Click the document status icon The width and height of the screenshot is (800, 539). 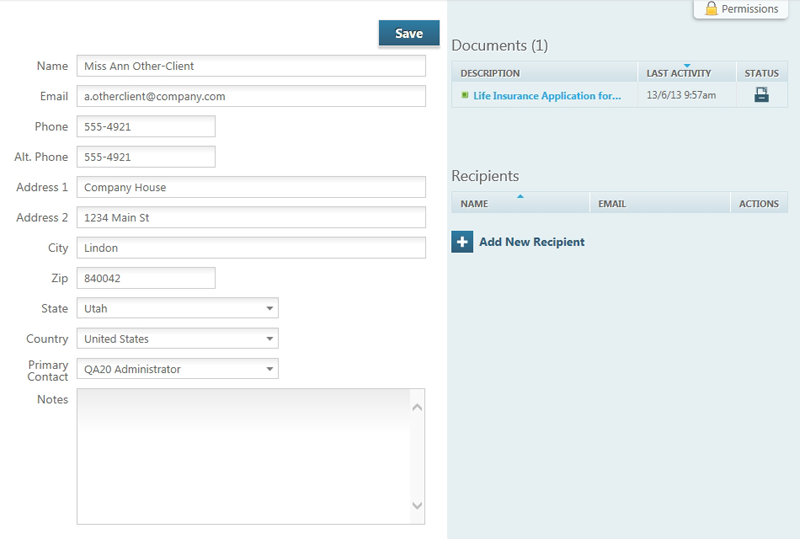tap(761, 96)
